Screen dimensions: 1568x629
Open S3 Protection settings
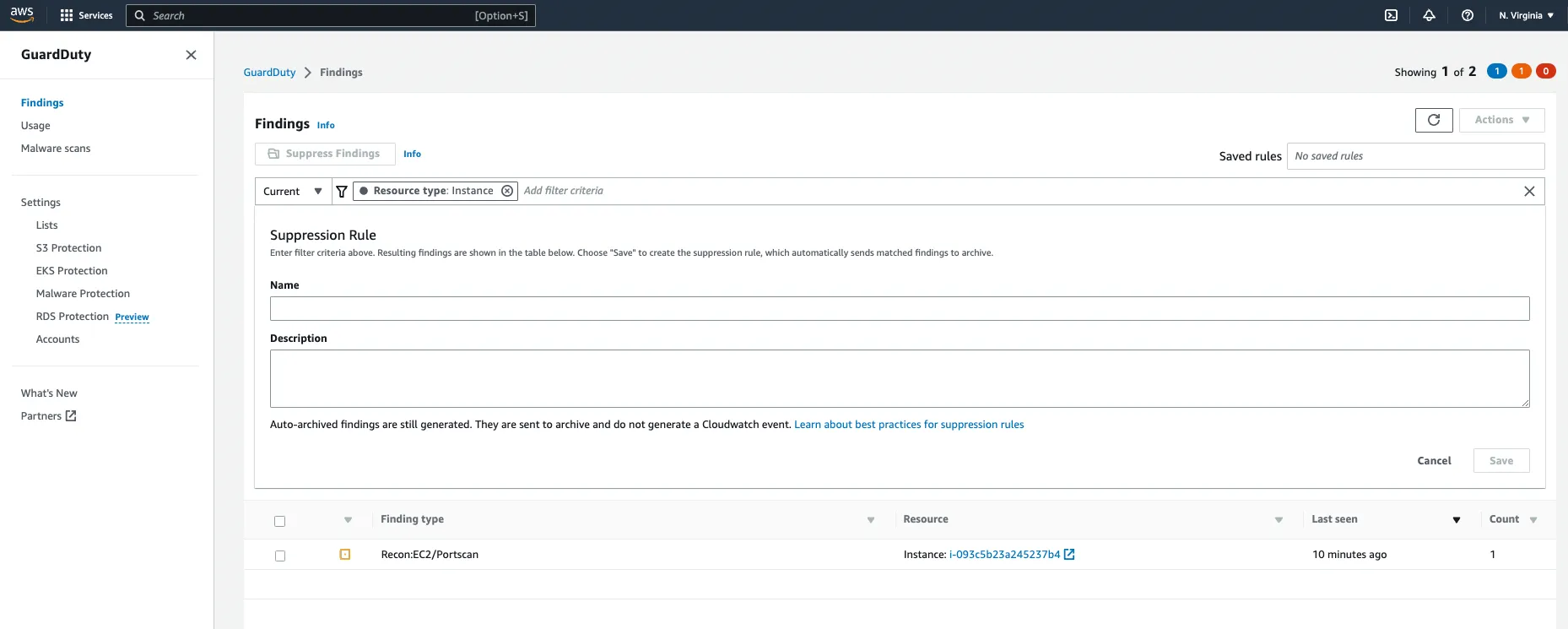pyautogui.click(x=68, y=247)
